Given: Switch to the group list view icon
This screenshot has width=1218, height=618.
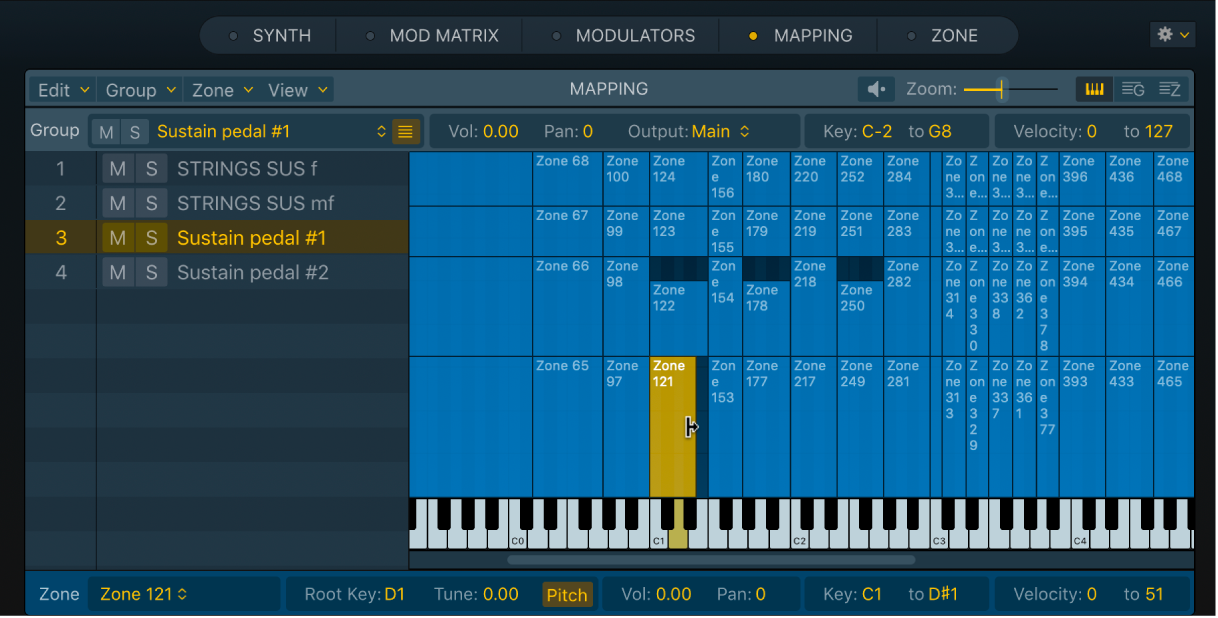Looking at the screenshot, I should 1132,89.
